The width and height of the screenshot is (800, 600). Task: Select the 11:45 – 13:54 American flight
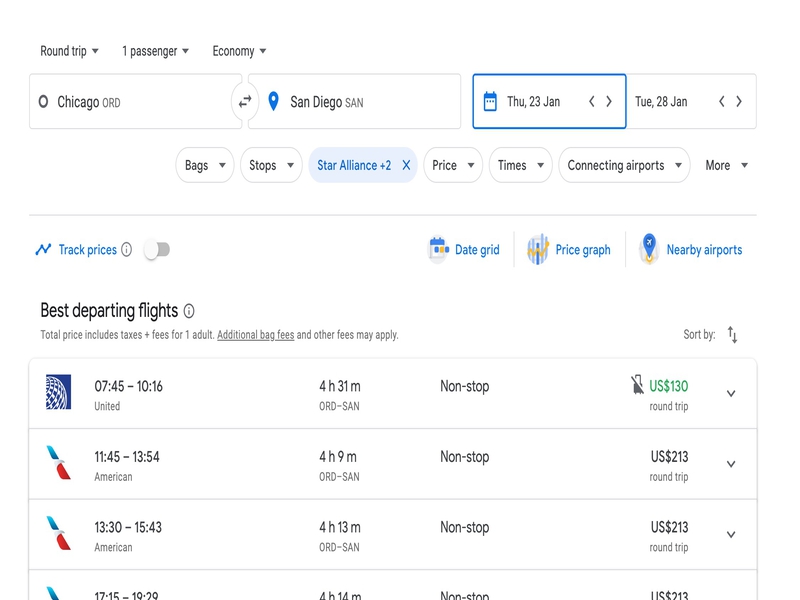pyautogui.click(x=393, y=464)
